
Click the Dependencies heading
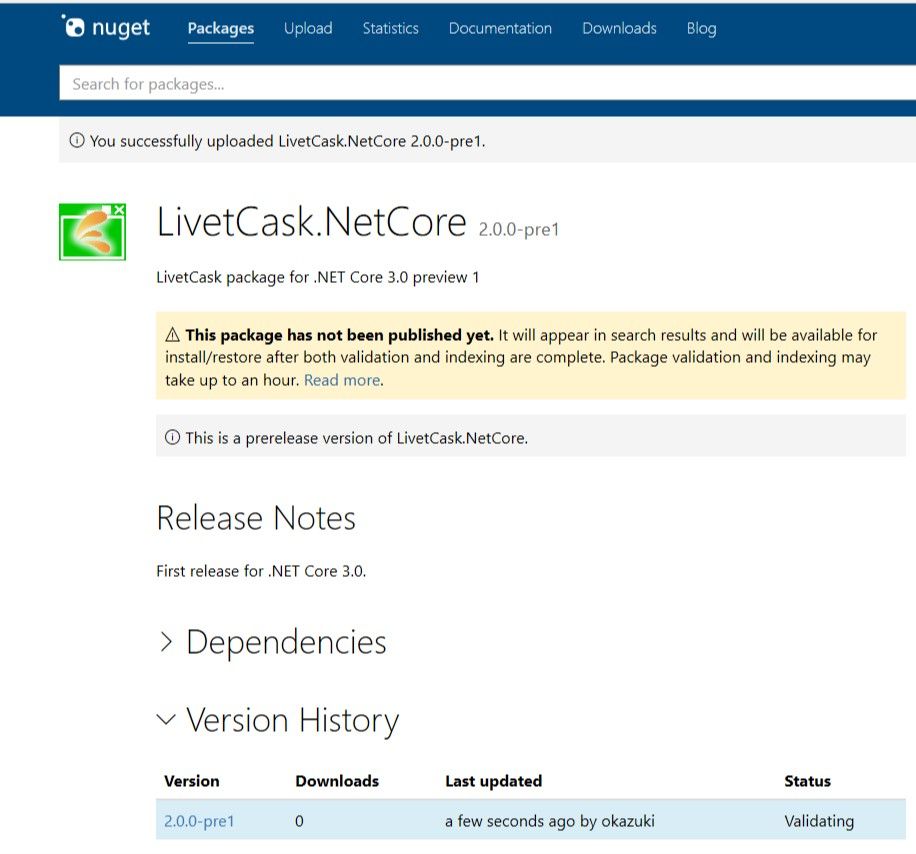[x=286, y=643]
